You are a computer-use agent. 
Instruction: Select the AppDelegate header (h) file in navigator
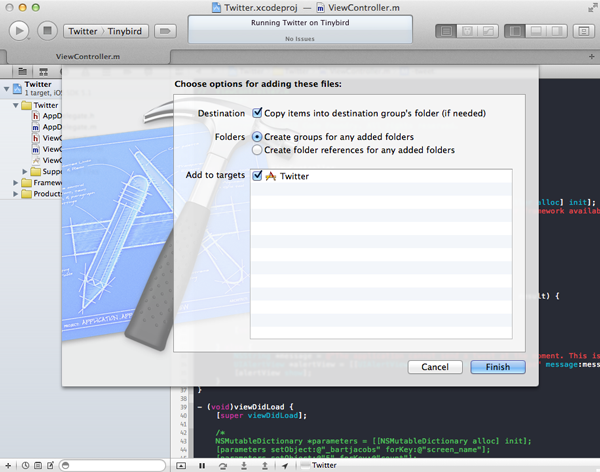[x=47, y=116]
